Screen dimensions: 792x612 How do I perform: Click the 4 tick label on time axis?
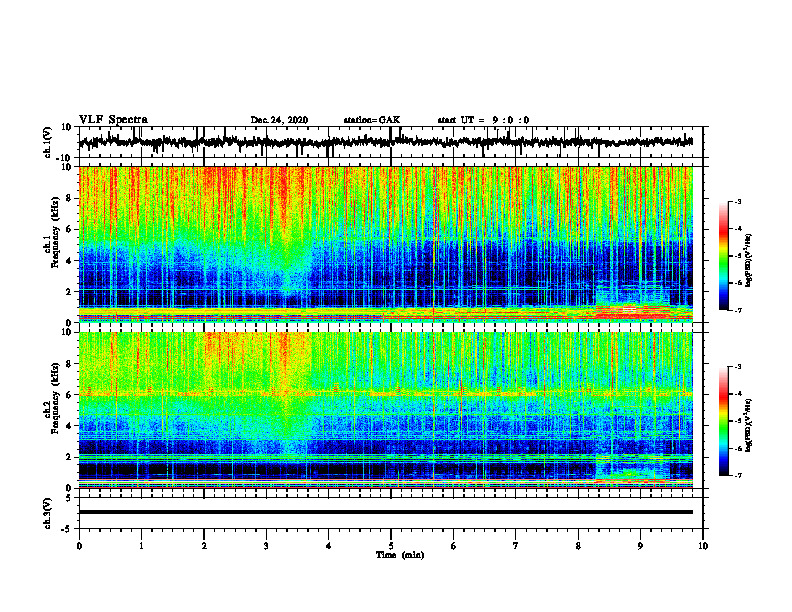[329, 546]
